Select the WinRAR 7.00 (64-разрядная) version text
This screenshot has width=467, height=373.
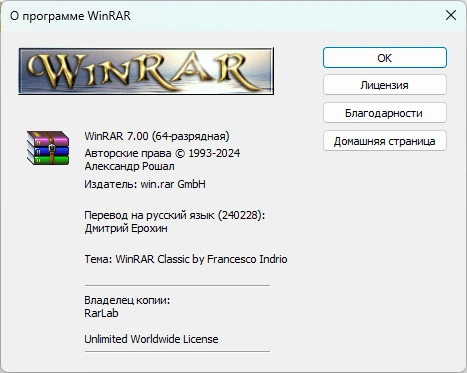pyautogui.click(x=157, y=136)
